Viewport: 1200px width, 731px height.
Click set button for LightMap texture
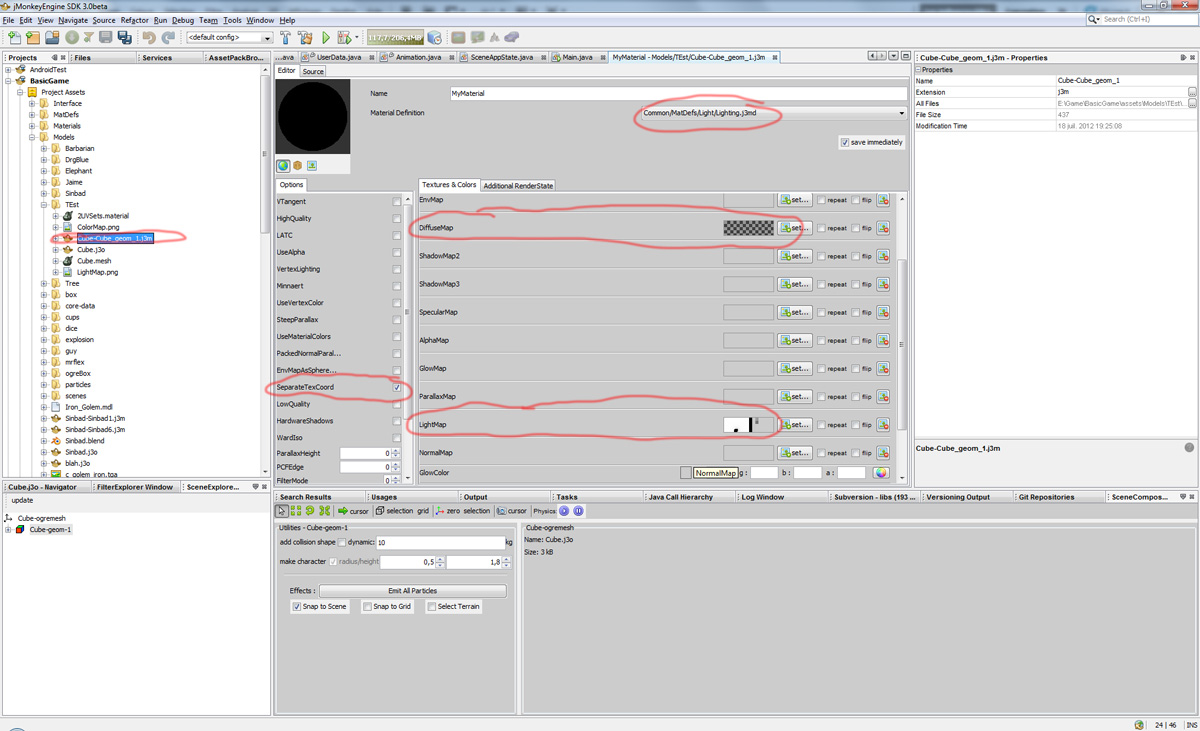(x=795, y=425)
